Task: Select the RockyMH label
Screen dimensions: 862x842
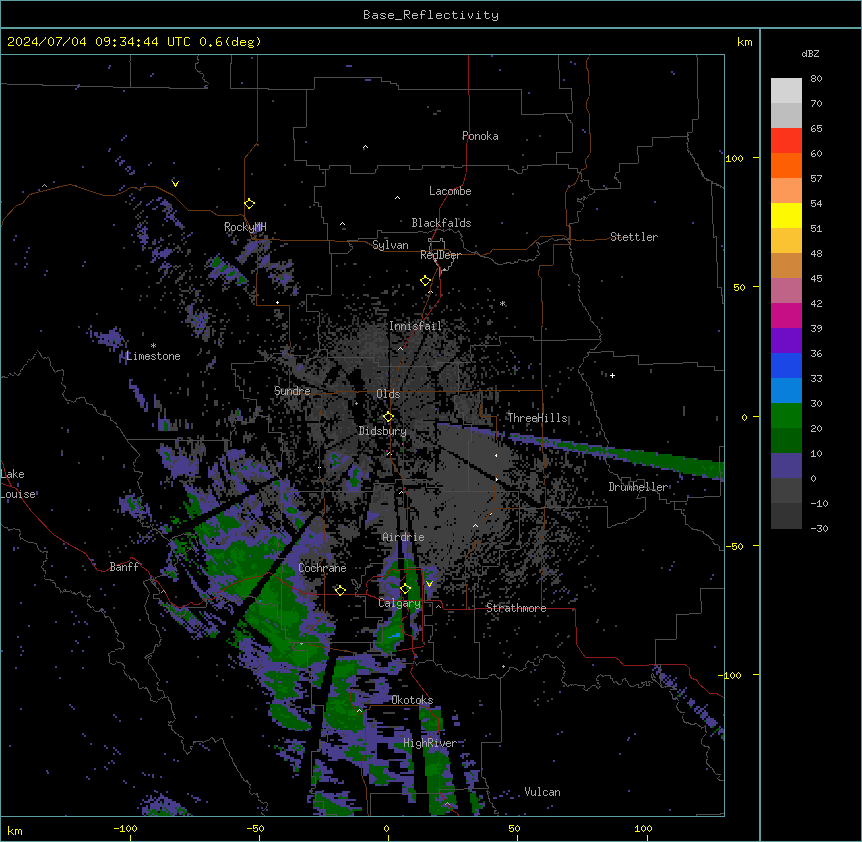Action: click(245, 226)
